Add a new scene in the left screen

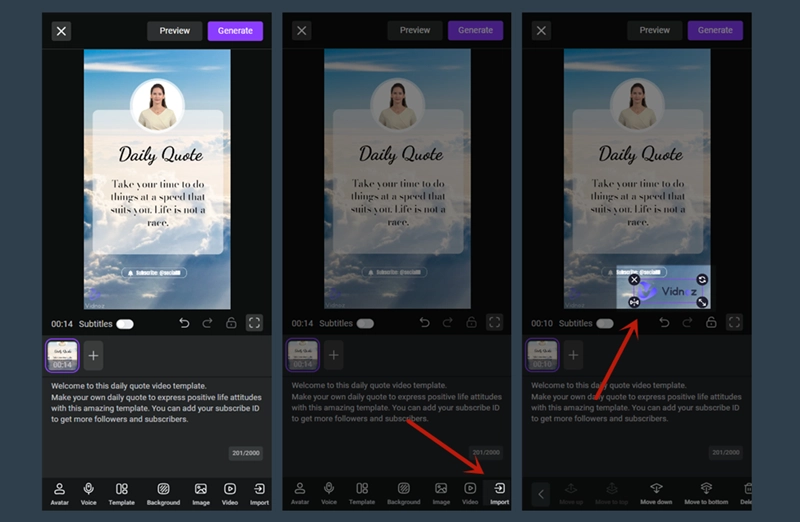93,355
